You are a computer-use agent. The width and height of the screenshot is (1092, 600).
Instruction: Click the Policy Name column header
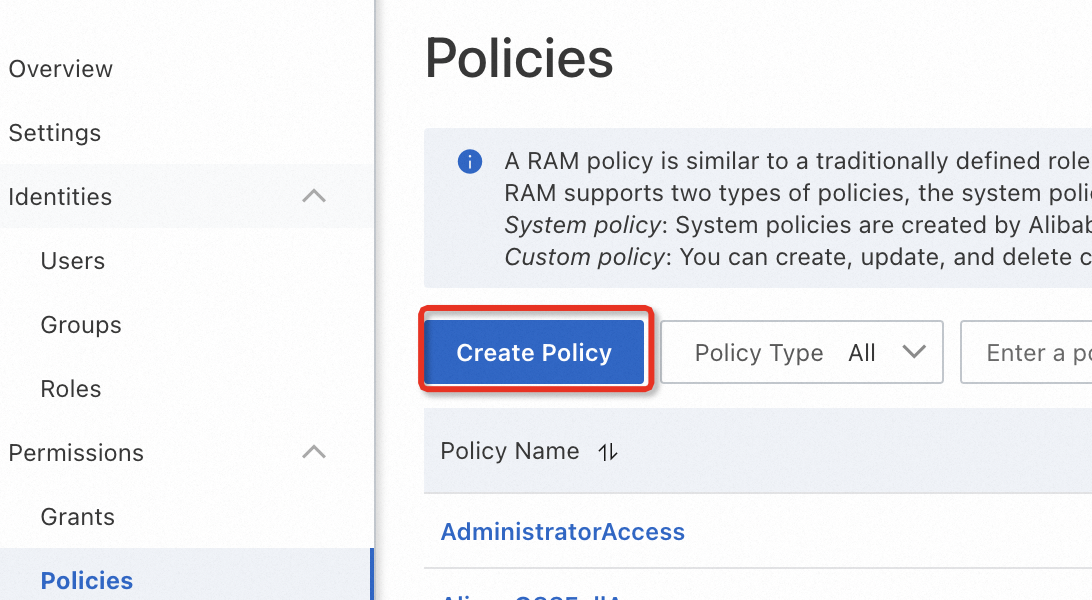[x=510, y=452]
